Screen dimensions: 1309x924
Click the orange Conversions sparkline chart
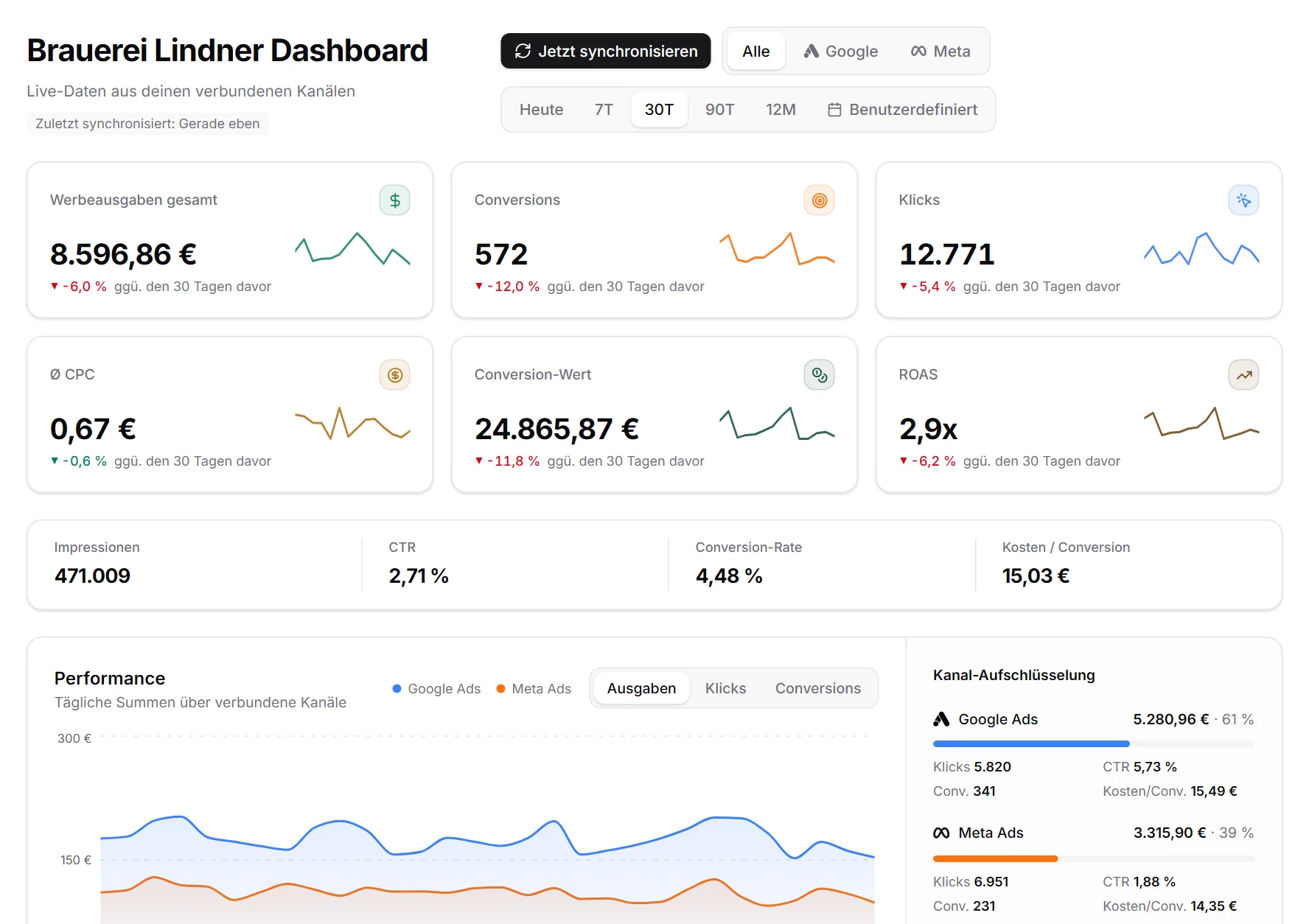click(x=777, y=249)
